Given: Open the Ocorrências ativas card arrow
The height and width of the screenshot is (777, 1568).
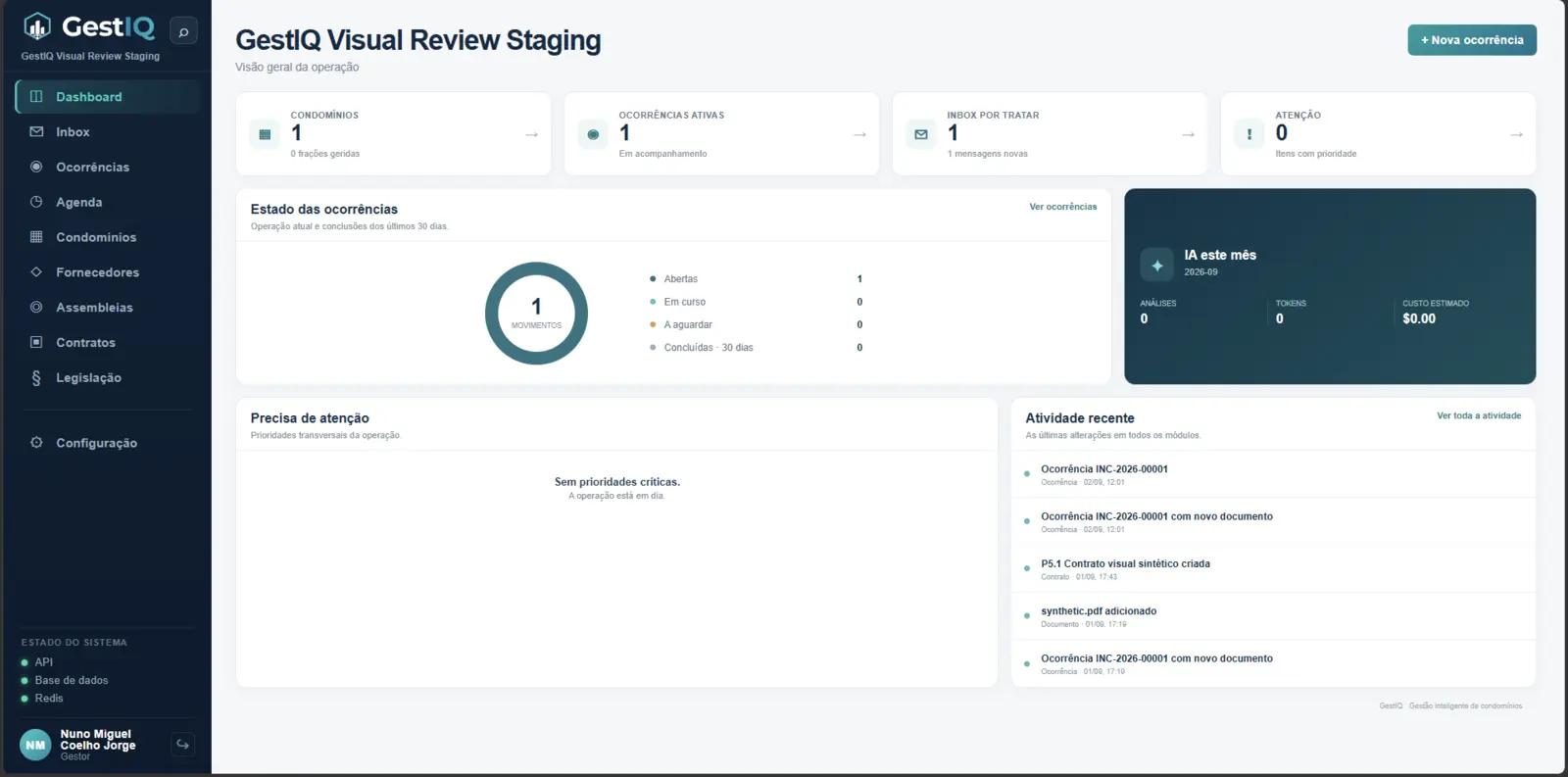Looking at the screenshot, I should 860,134.
